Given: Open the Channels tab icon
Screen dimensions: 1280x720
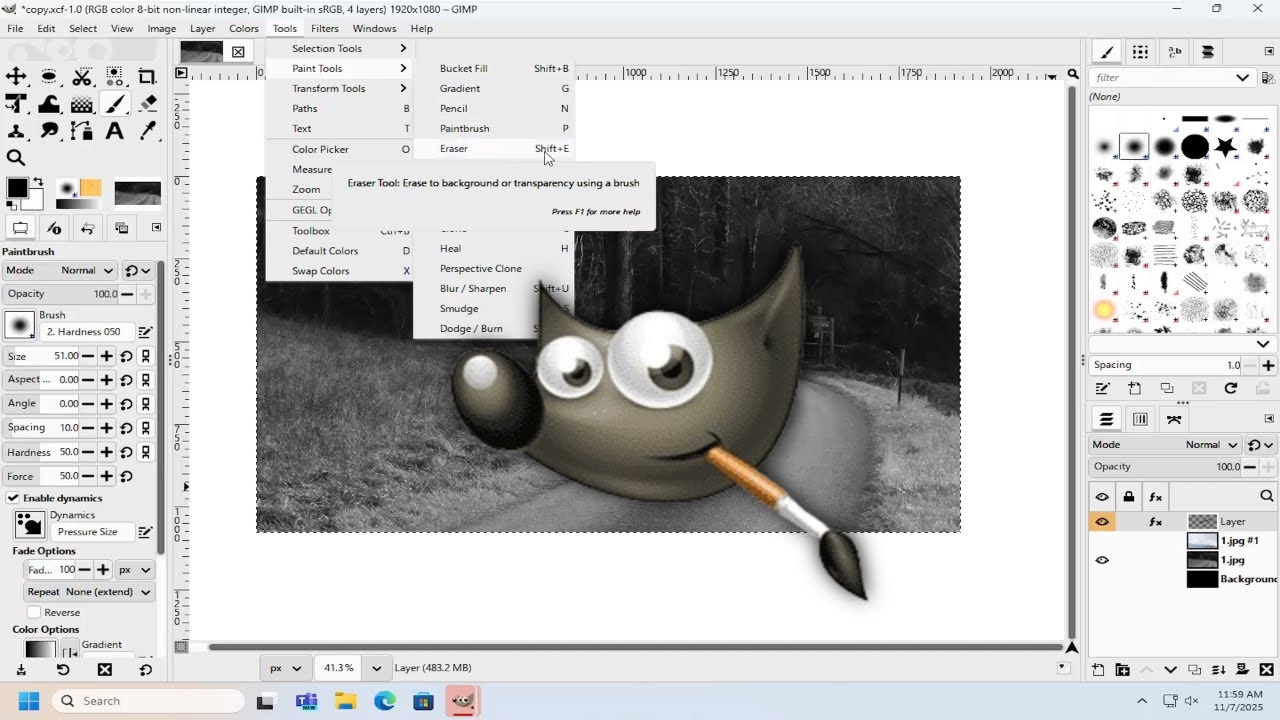Looking at the screenshot, I should pyautogui.click(x=1139, y=419).
